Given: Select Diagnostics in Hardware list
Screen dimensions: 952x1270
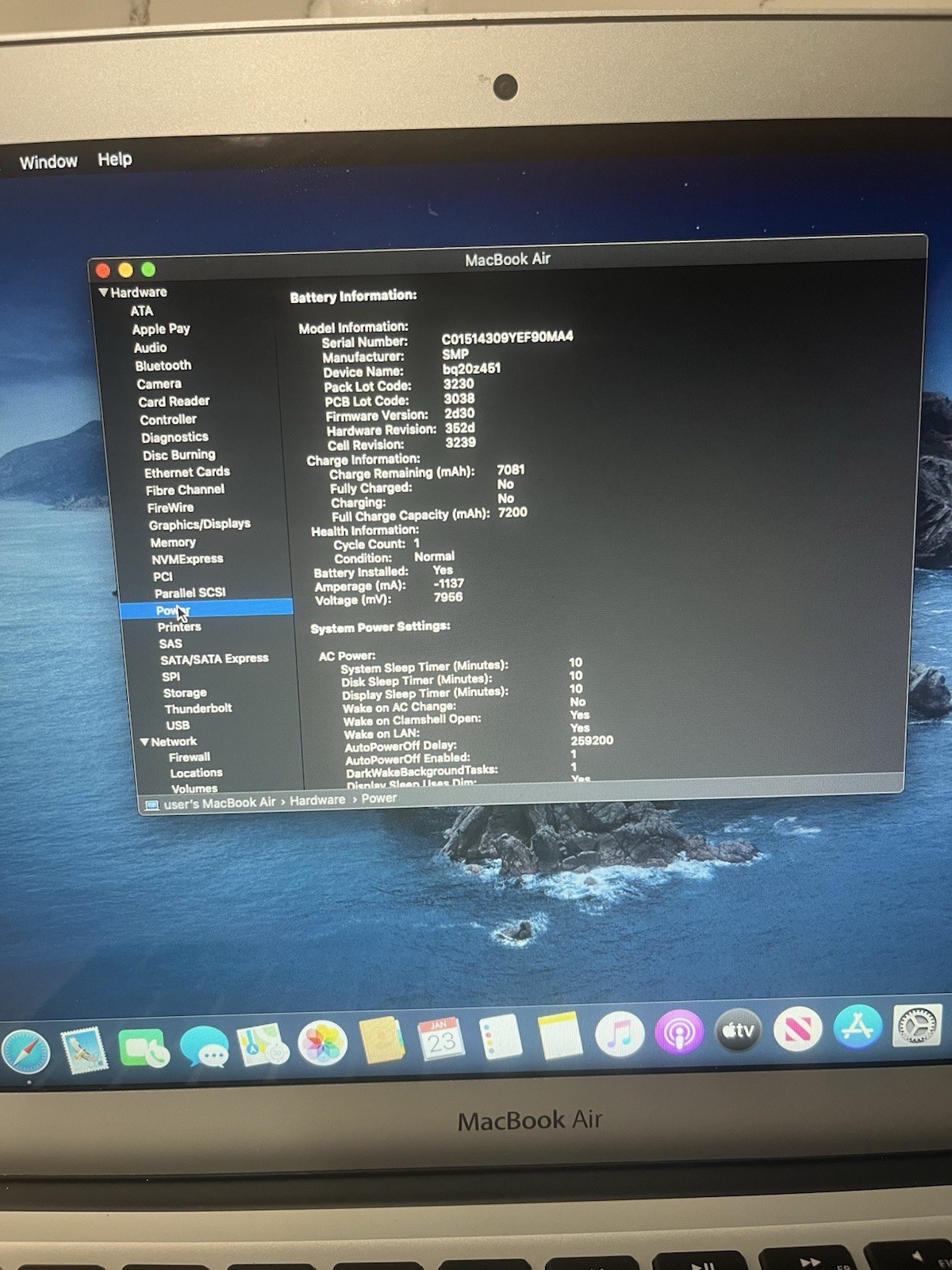Looking at the screenshot, I should (175, 437).
